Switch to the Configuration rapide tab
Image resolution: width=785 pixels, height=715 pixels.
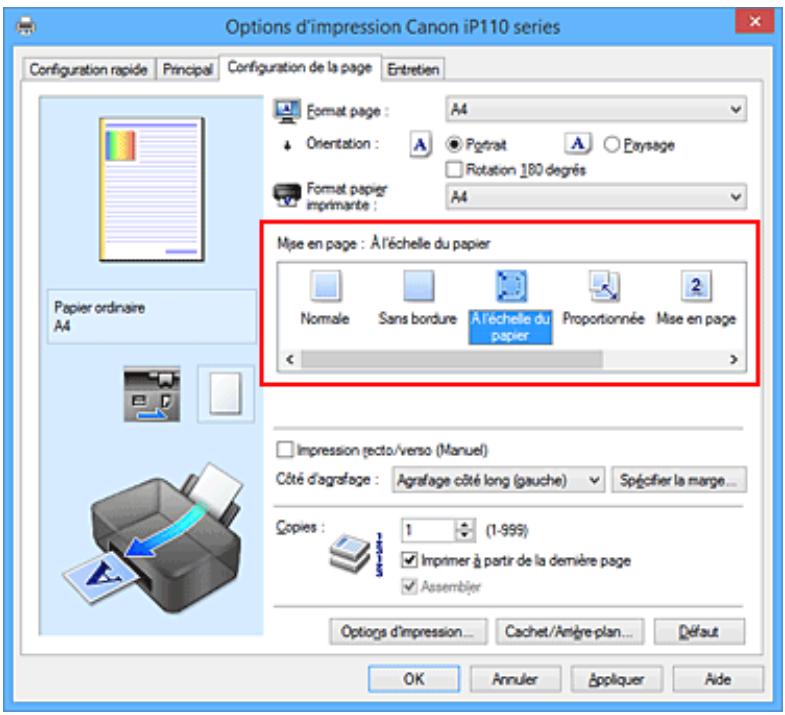point(89,69)
